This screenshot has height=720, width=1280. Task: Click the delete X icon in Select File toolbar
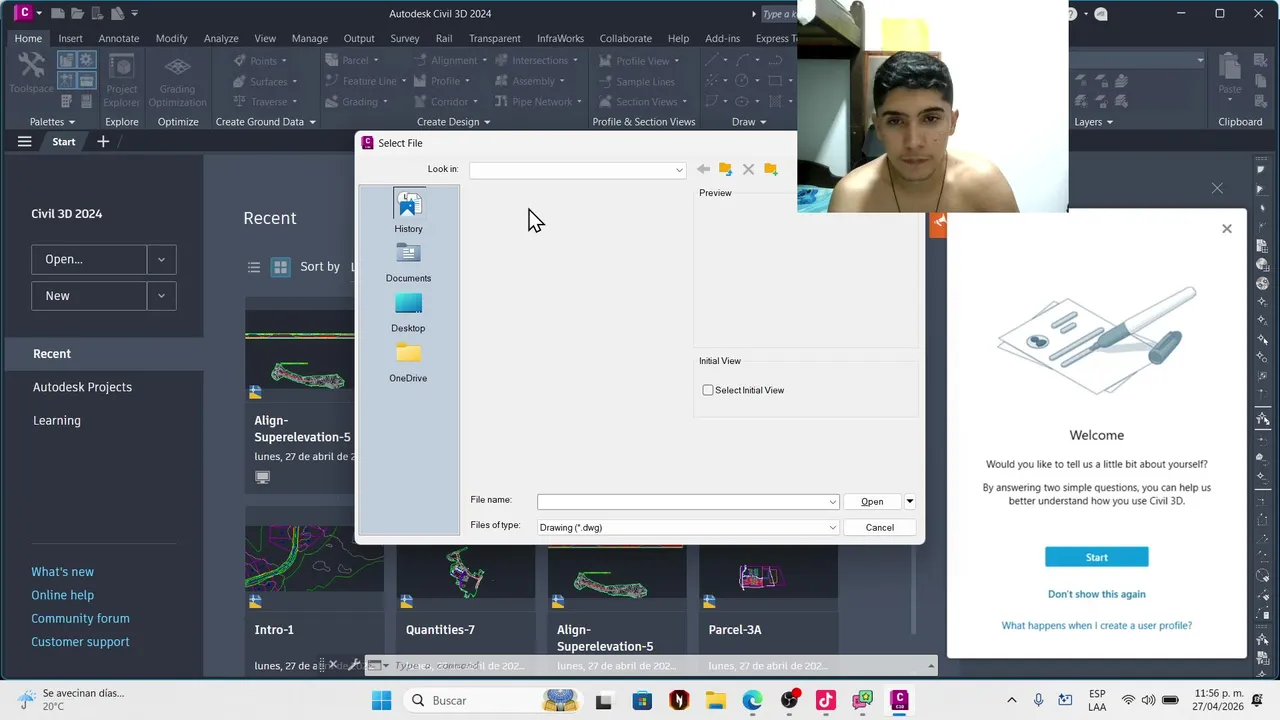point(748,169)
